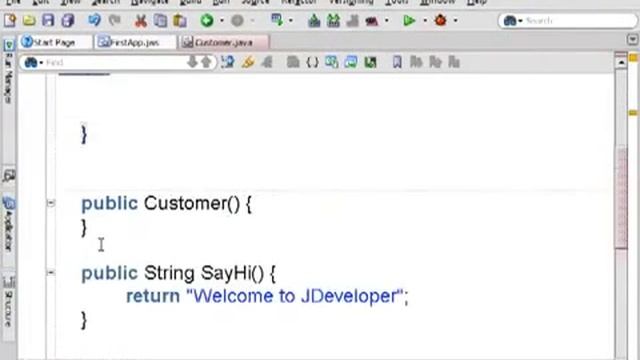Switch to the FirstApp.jws tab
The height and width of the screenshot is (360, 640).
(136, 42)
